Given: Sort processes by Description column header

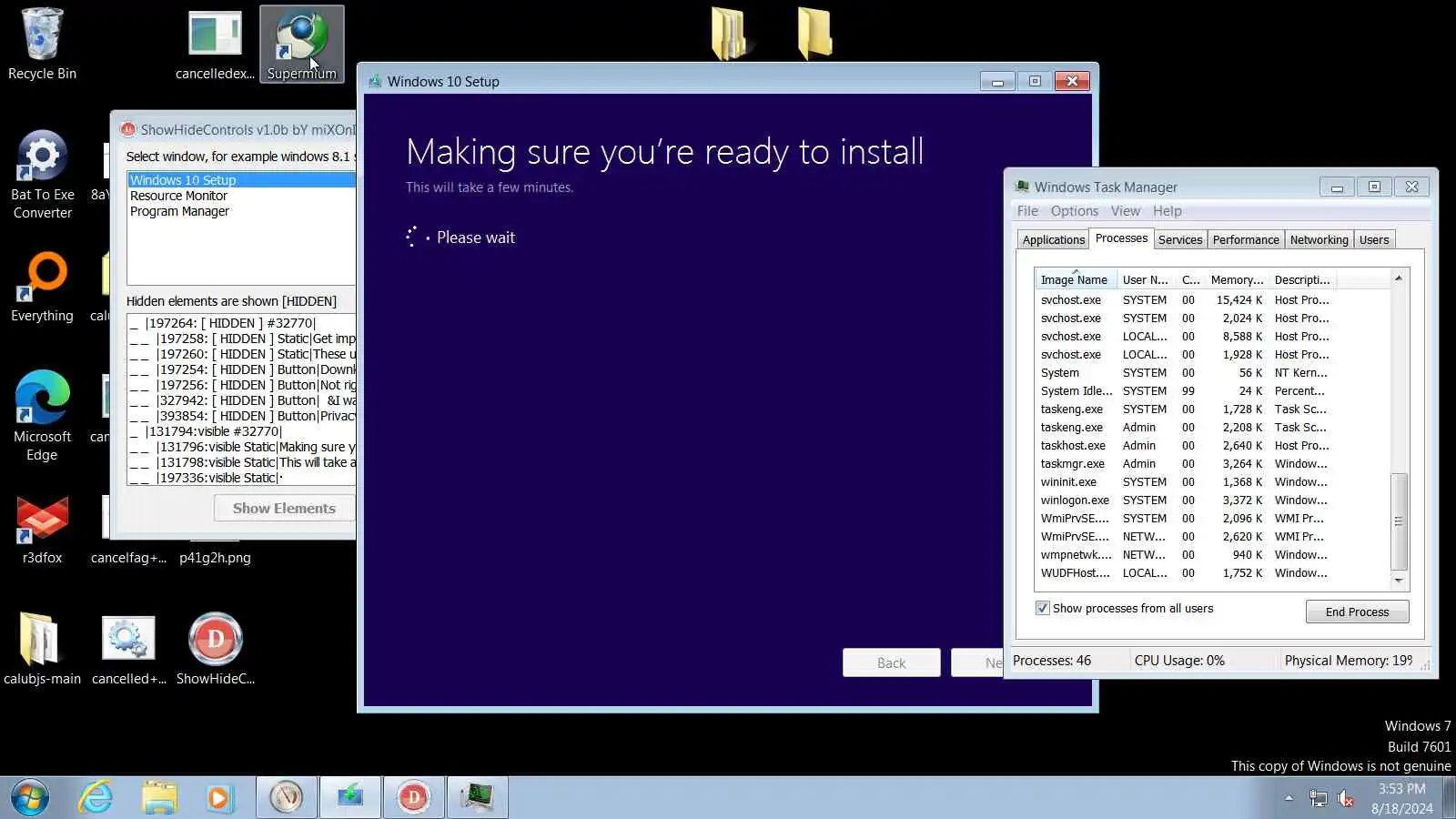Looking at the screenshot, I should [1302, 279].
